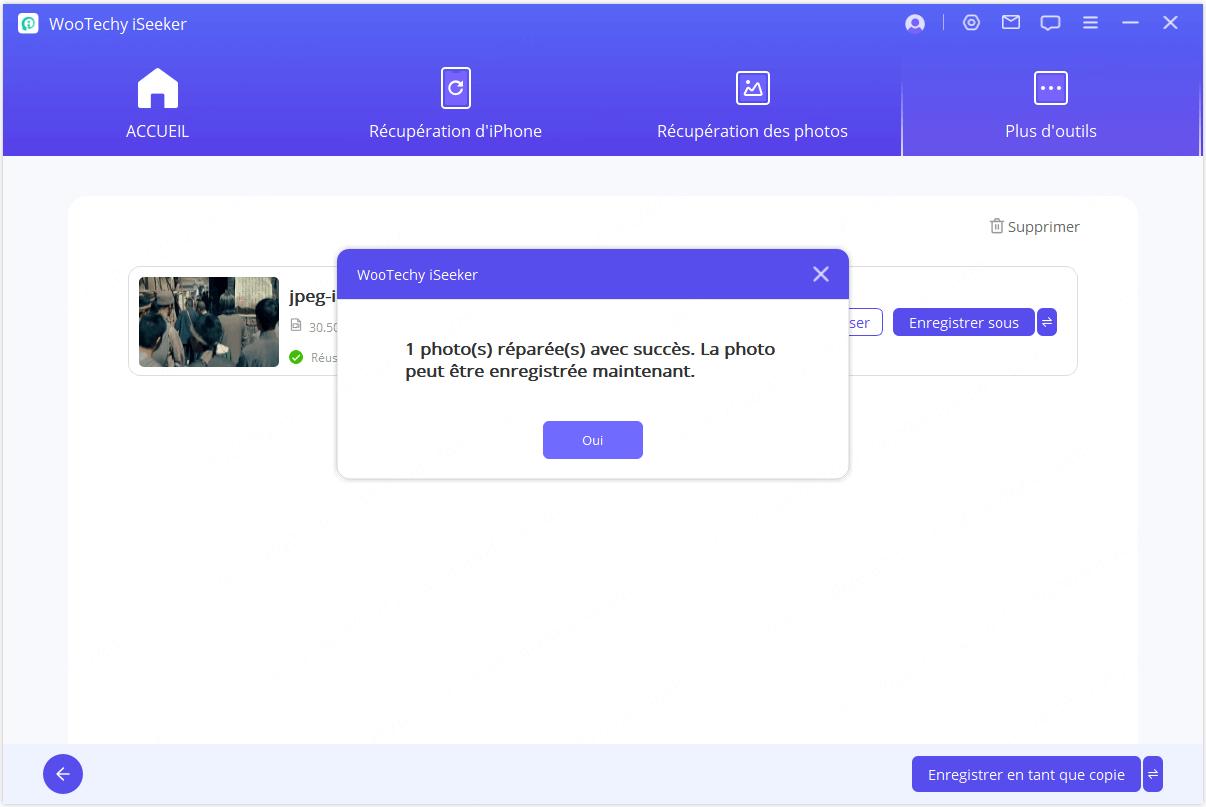The height and width of the screenshot is (807, 1206).
Task: Open the Récupération d'iPhone tab
Action: point(455,105)
